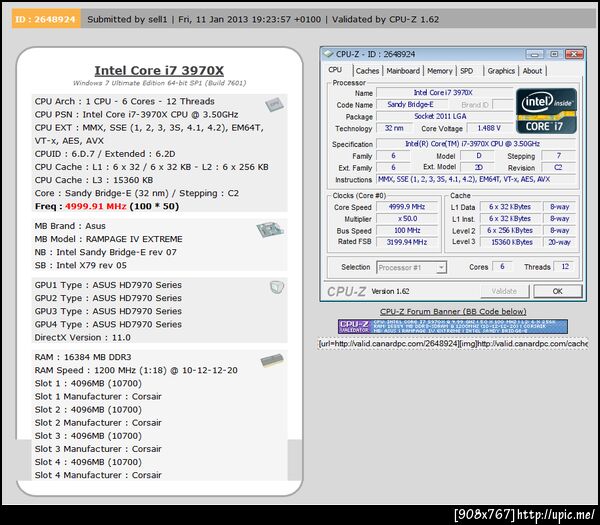The image size is (600, 525).
Task: Open the SPD tab
Action: click(466, 71)
